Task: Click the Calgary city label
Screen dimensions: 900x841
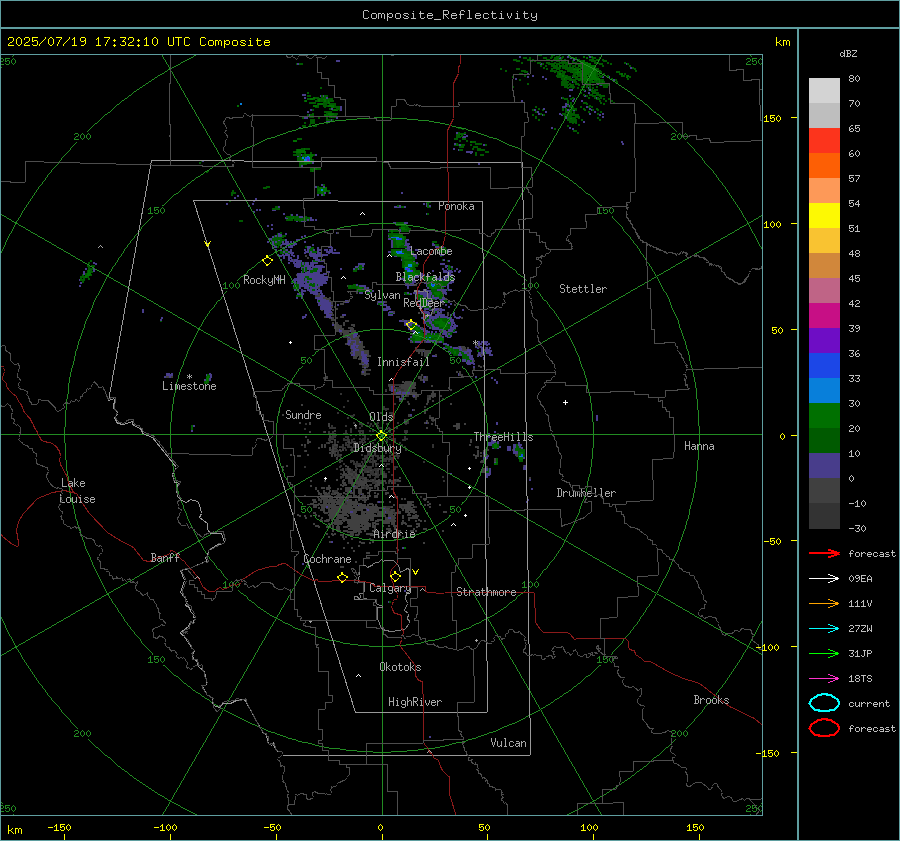Action: [390, 588]
